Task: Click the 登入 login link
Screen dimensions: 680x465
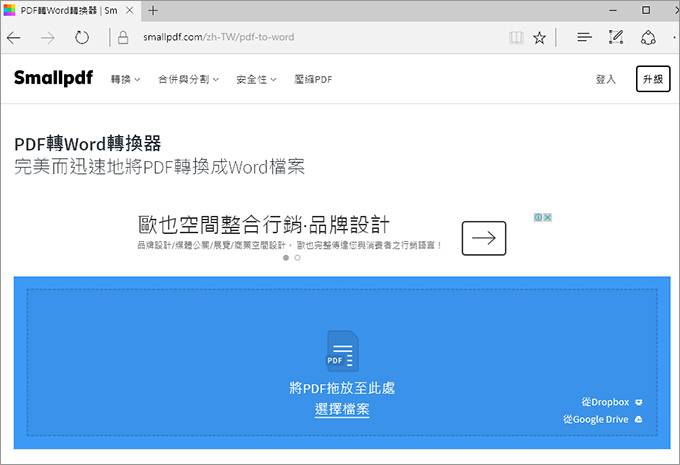Action: [605, 79]
